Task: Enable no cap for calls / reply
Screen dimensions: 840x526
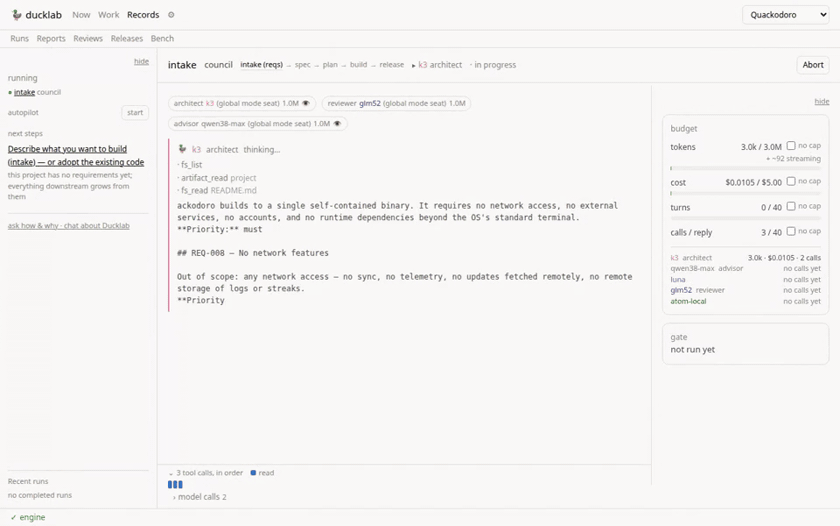Action: 791,231
